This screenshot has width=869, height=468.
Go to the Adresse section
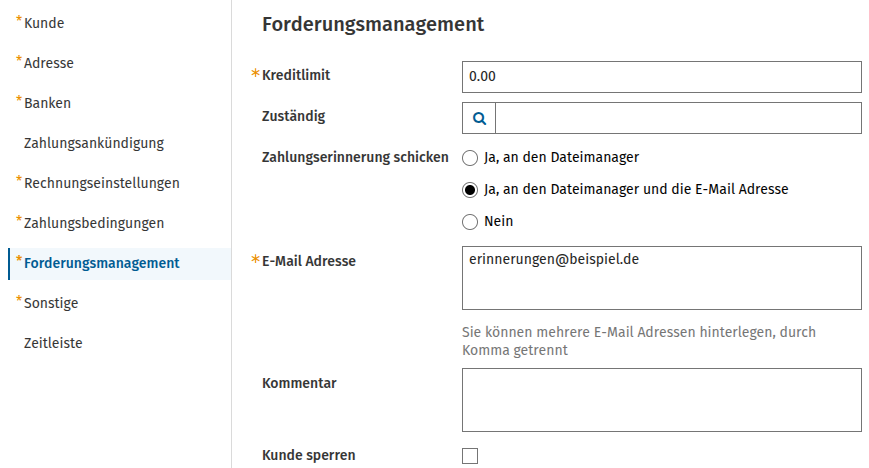coord(49,63)
